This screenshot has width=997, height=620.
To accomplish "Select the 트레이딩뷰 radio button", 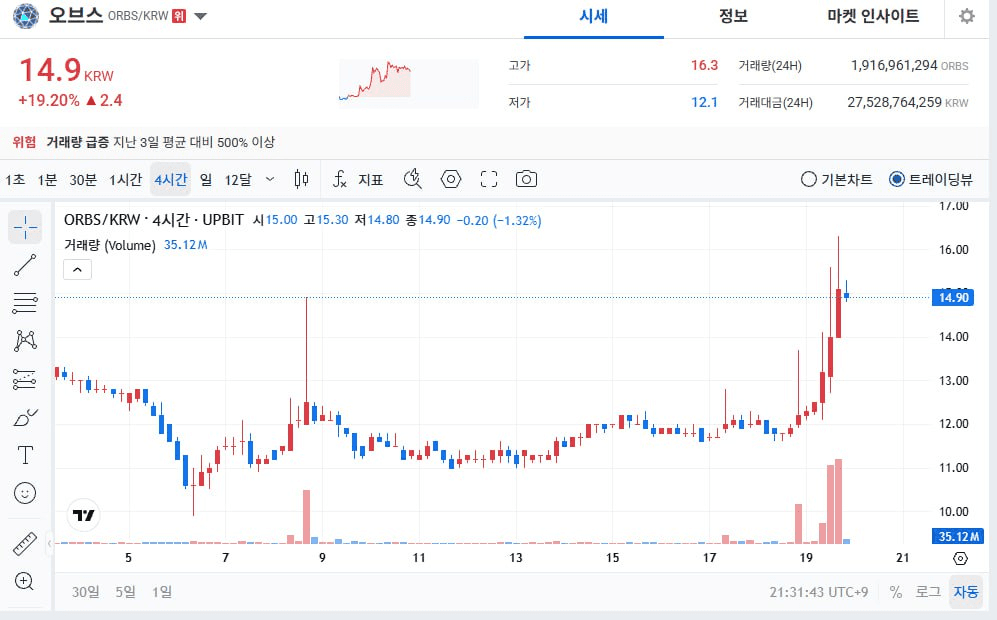I will click(x=897, y=180).
